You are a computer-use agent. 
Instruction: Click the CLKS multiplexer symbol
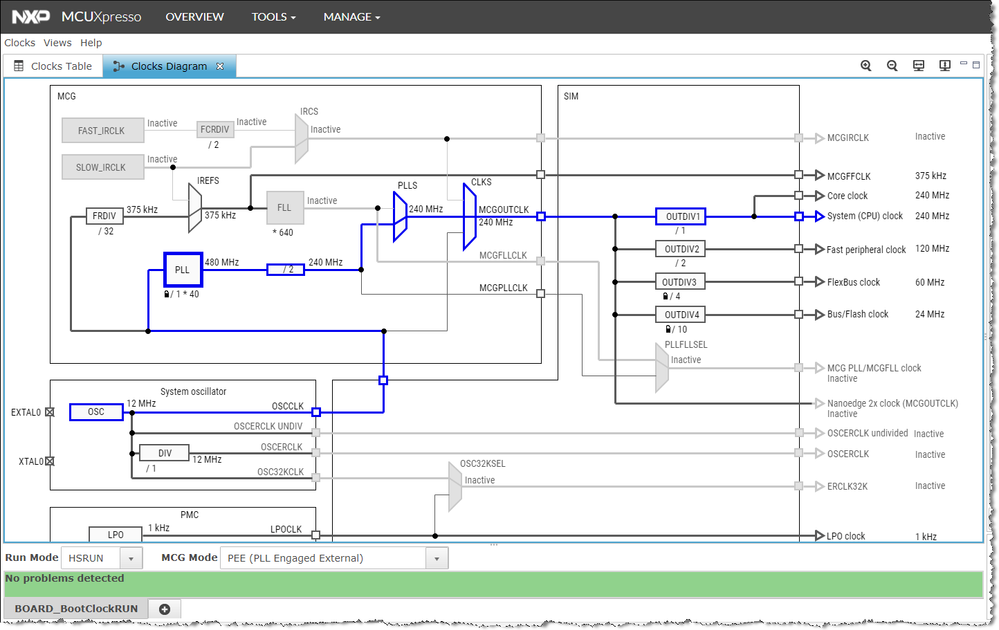pyautogui.click(x=470, y=218)
